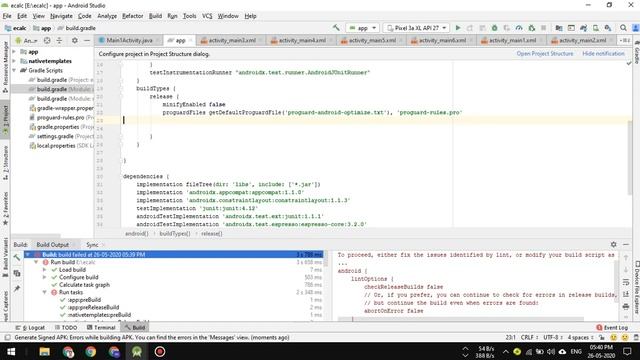The image size is (640, 360).
Task: Open Build panel settings gear
Action: [x=613, y=244]
